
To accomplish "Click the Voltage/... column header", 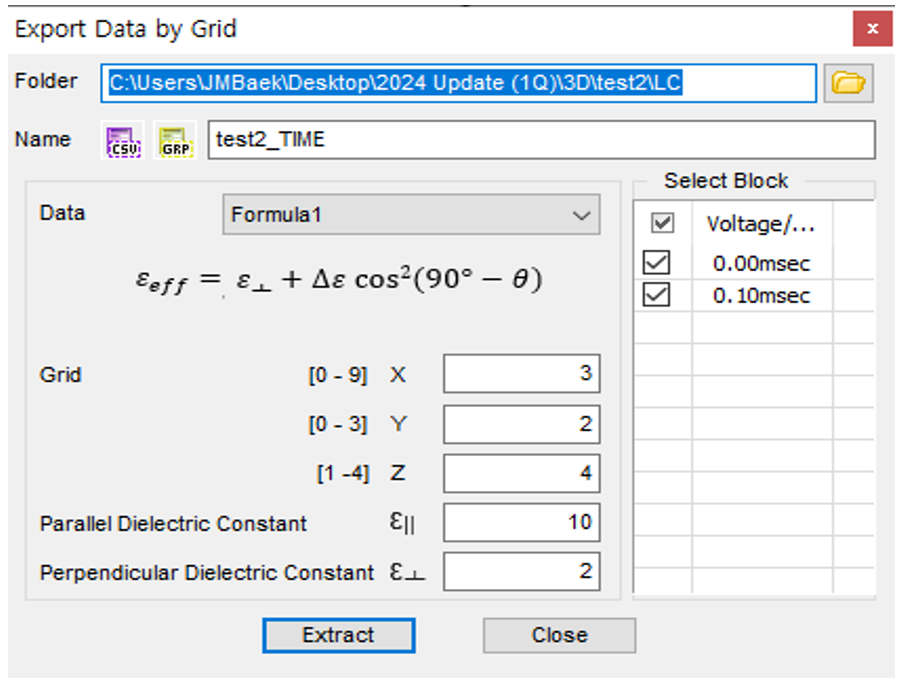I will coord(761,223).
